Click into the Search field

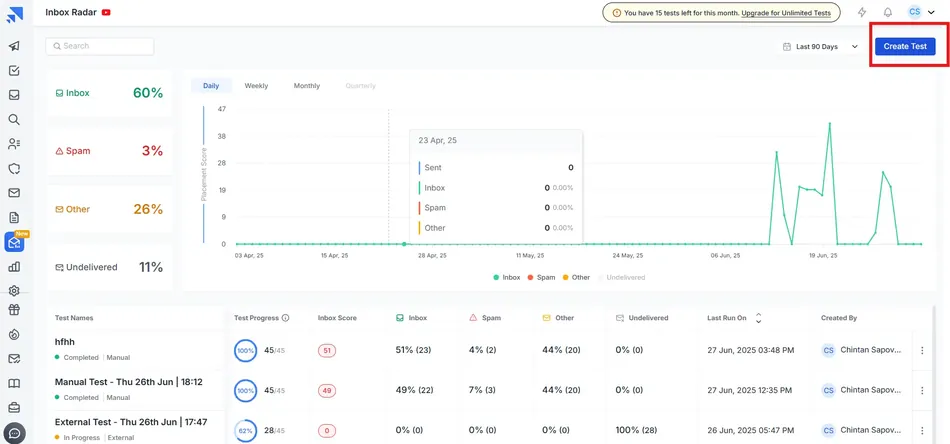(99, 46)
